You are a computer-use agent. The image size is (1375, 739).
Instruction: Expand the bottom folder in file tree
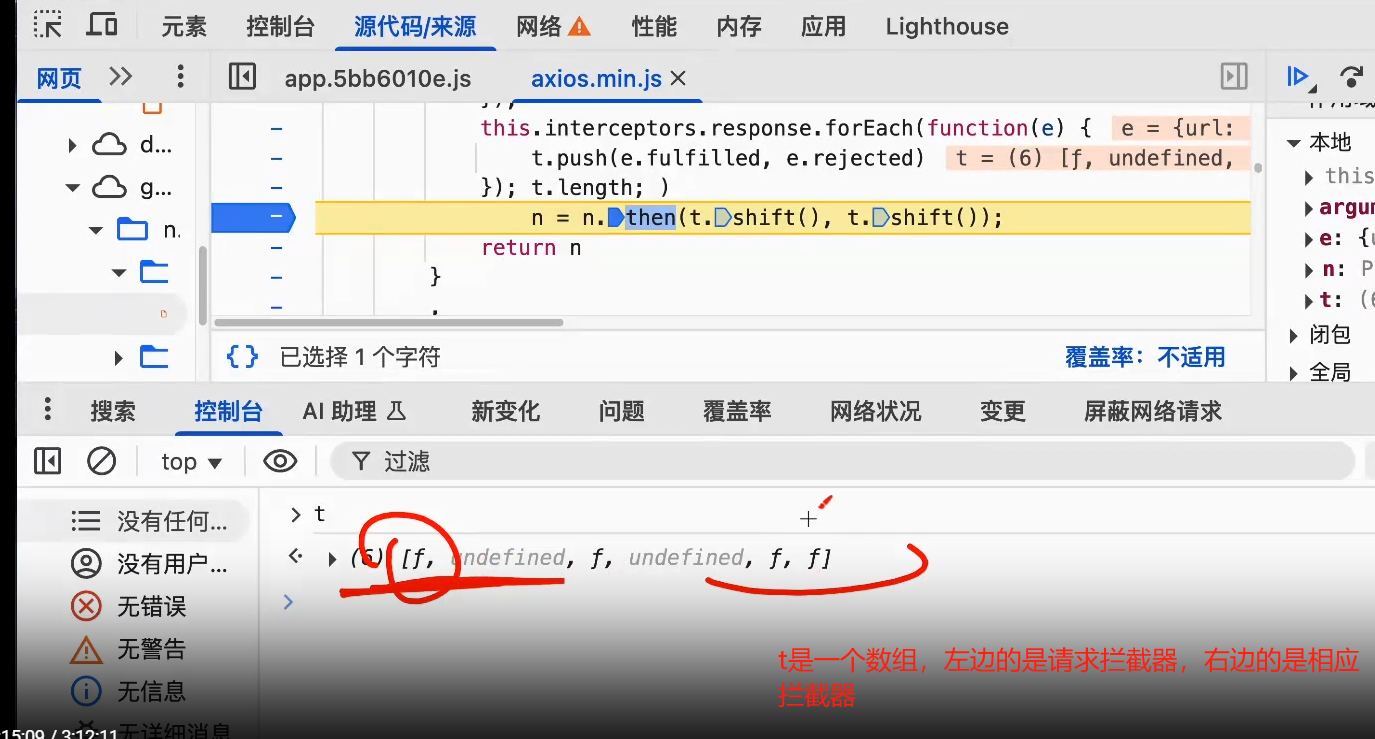tap(119, 356)
